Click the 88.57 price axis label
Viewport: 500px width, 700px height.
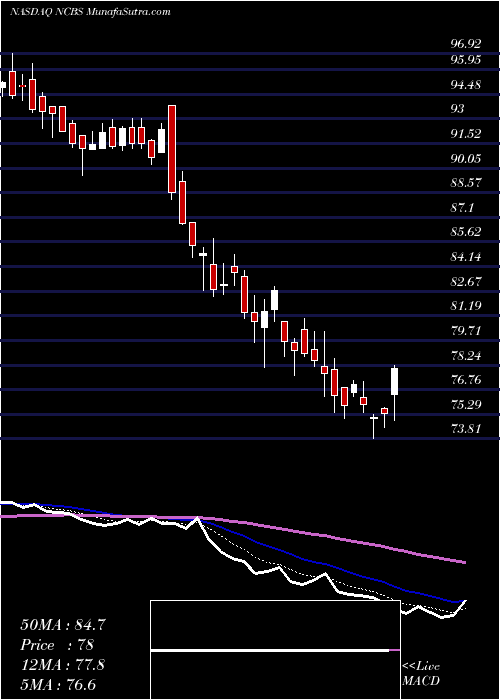click(466, 183)
